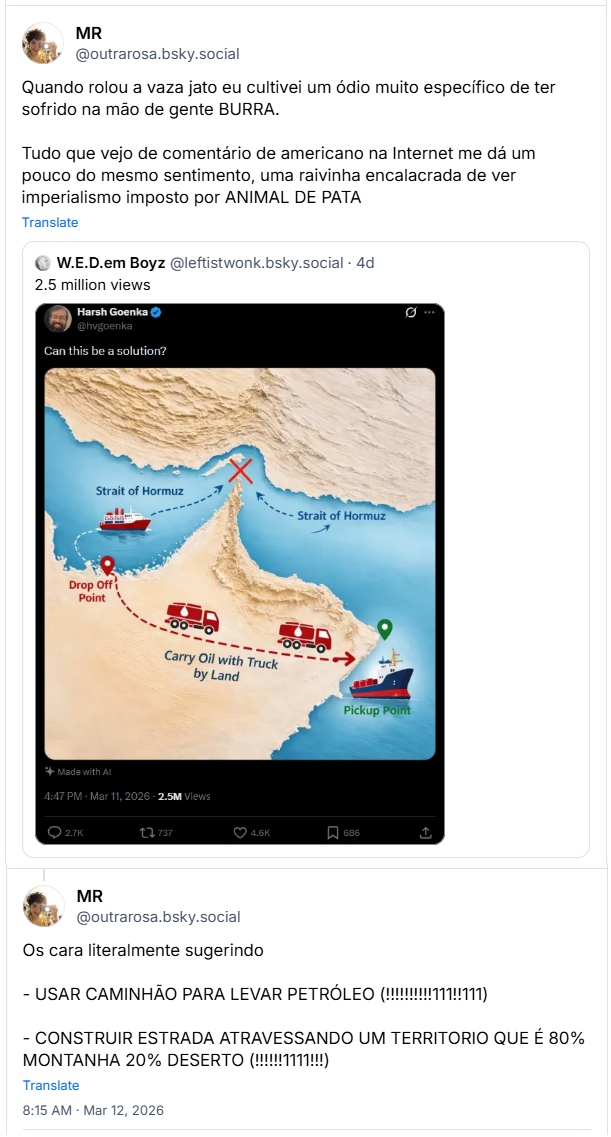Repost the tweet using the retweet icon
611x1137 pixels.
click(x=145, y=830)
